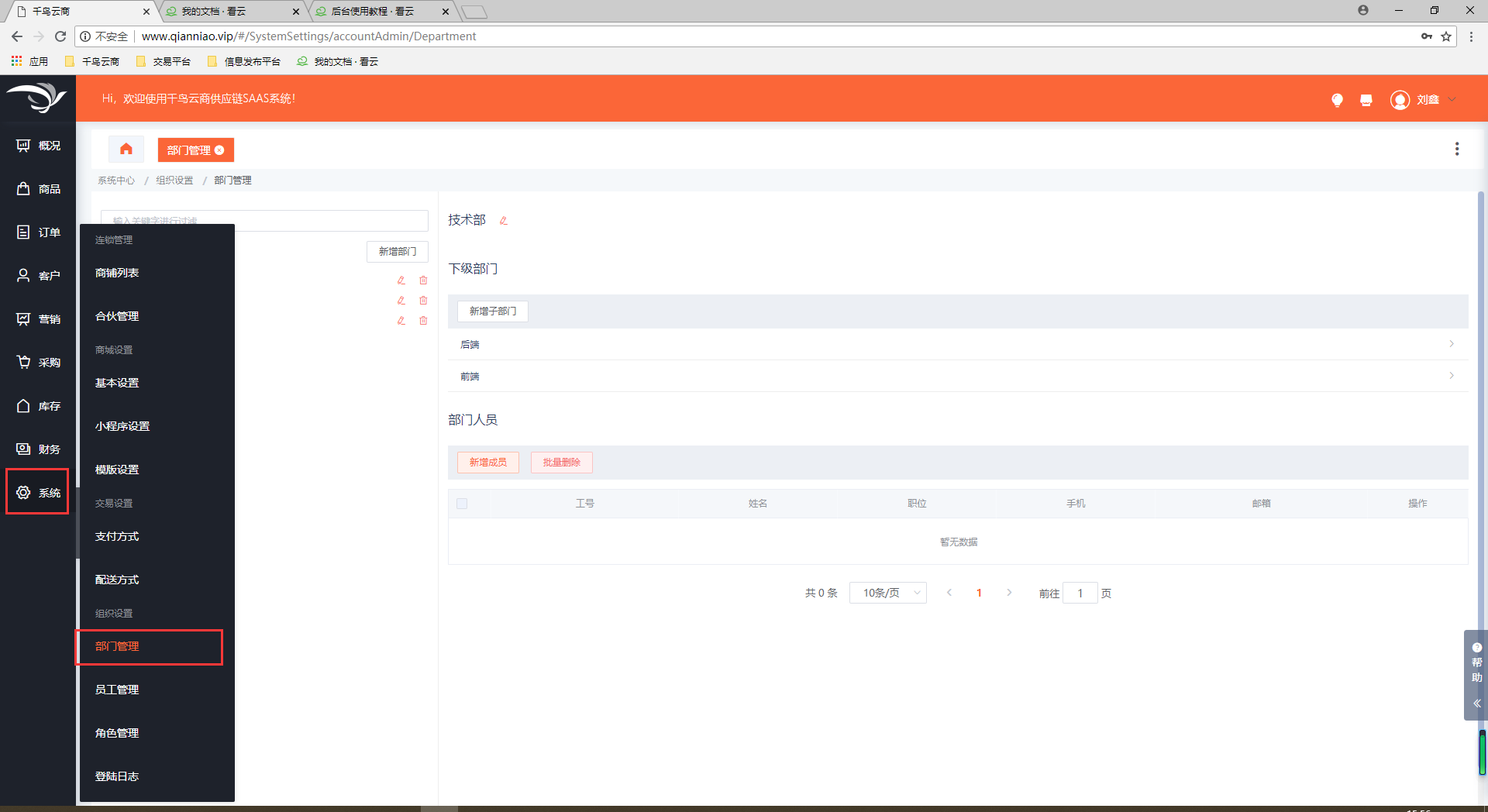Expand the 前端 sub-department row chevron
The image size is (1488, 812).
(1452, 376)
